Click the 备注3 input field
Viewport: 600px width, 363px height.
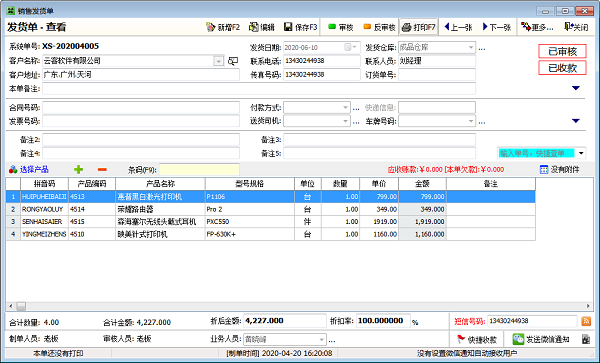click(x=380, y=140)
